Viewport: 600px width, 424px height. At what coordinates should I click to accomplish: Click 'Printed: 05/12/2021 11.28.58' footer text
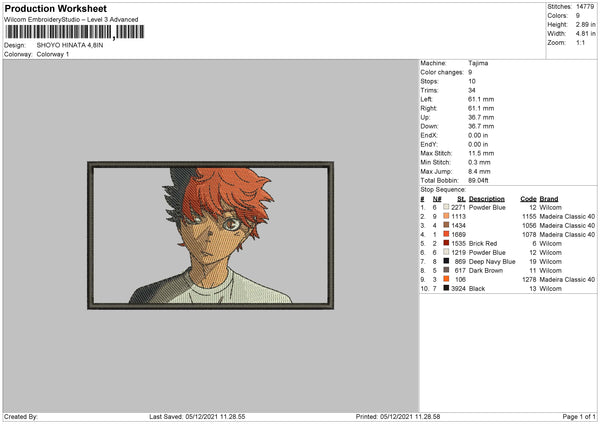tap(398, 416)
